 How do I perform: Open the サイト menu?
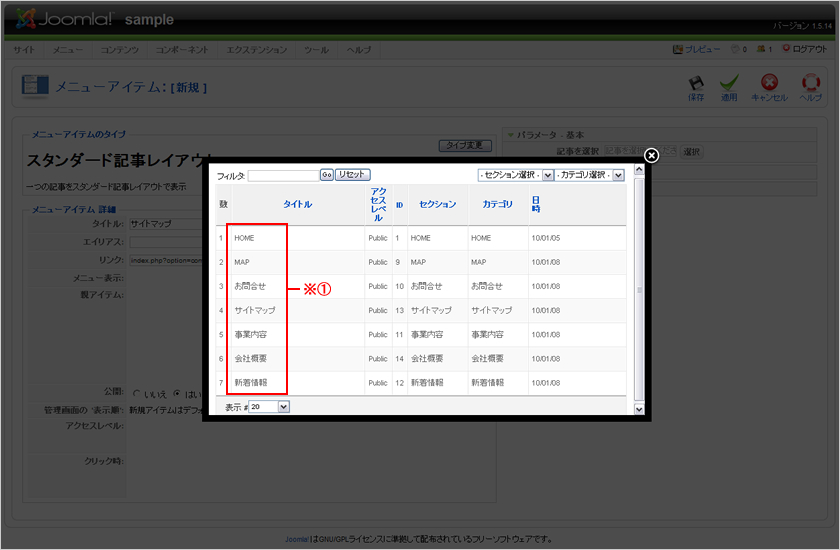point(24,50)
